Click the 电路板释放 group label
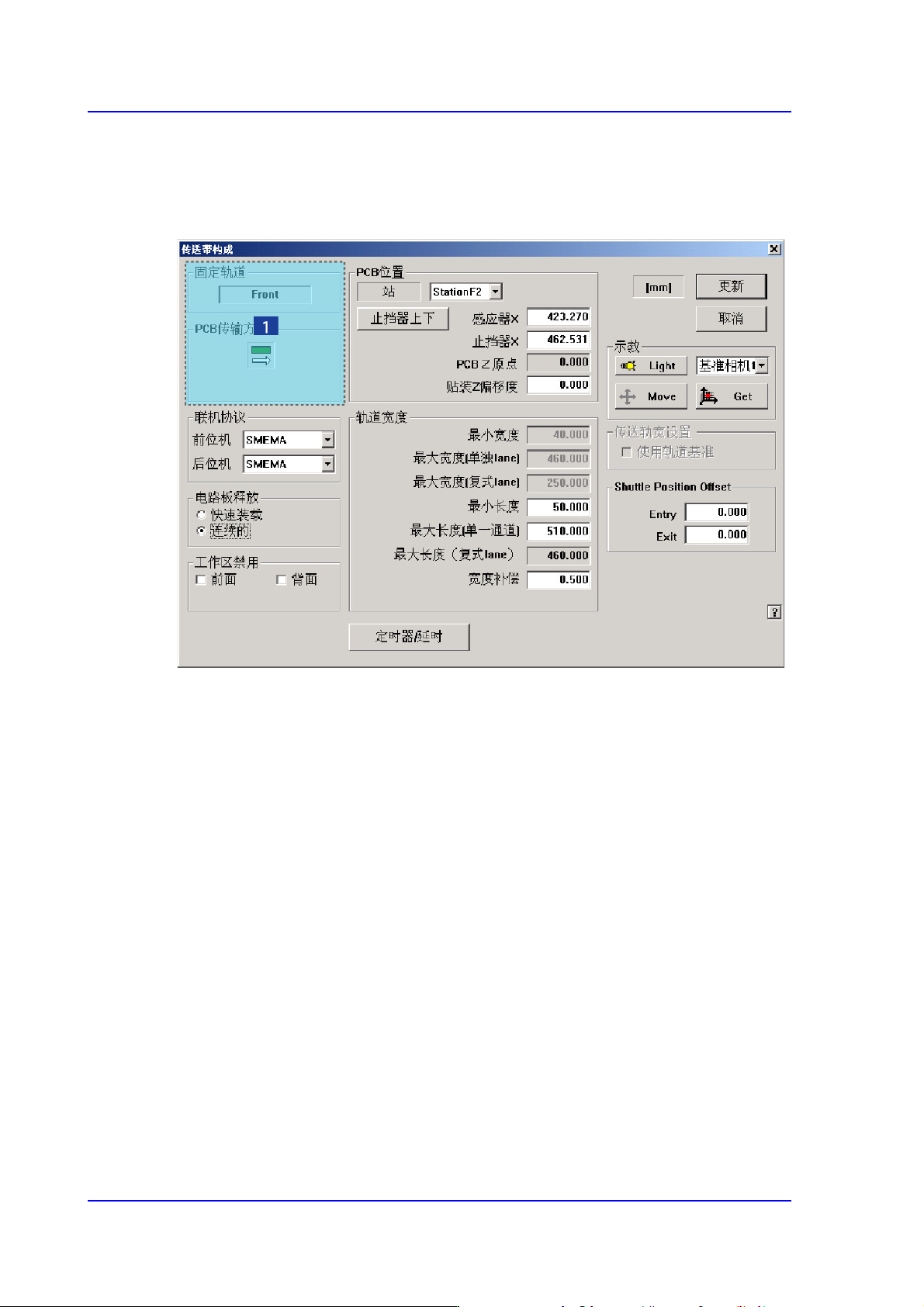The height and width of the screenshot is (1307, 924). pos(227,498)
